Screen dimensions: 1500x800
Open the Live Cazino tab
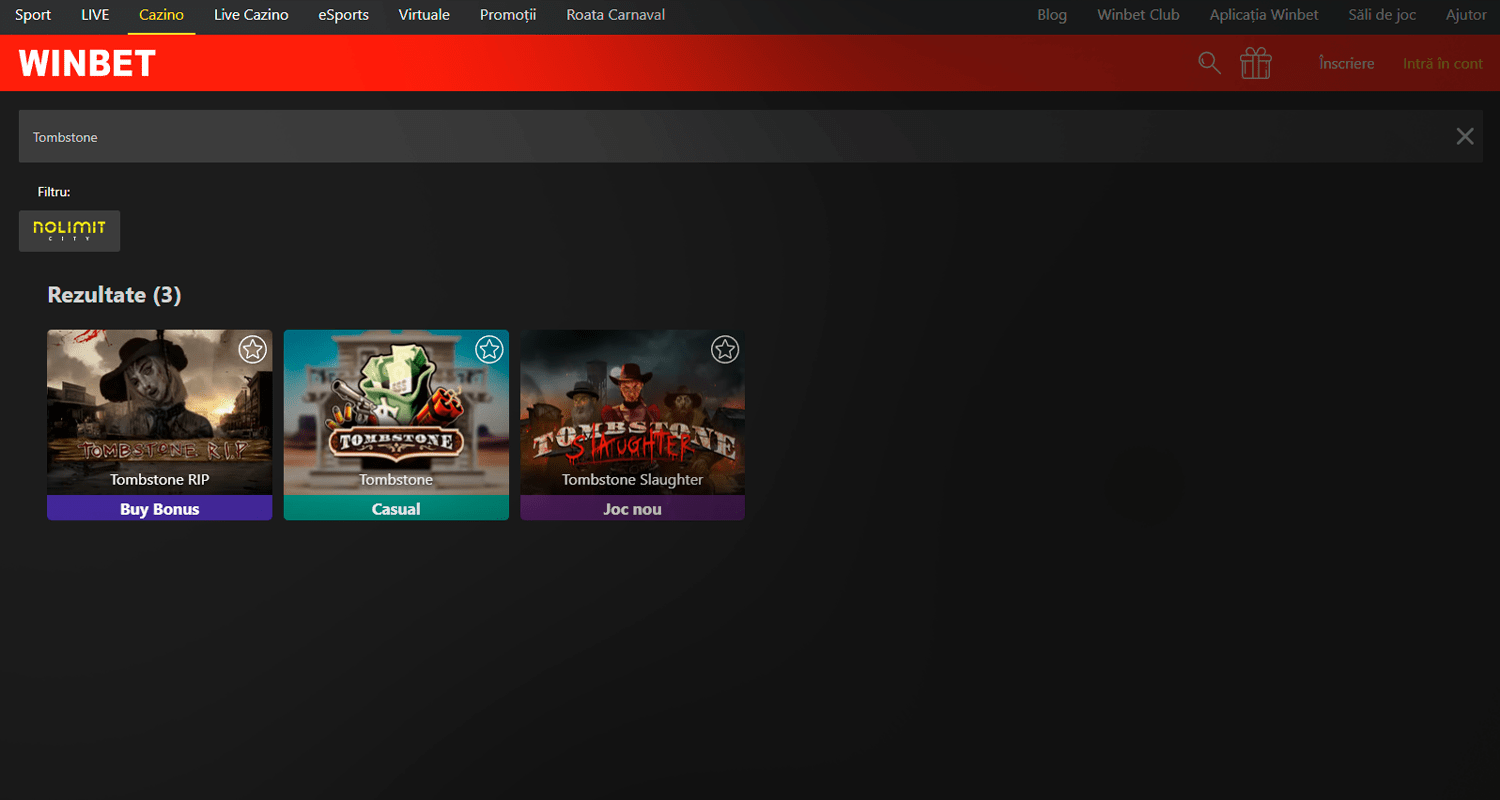coord(251,15)
